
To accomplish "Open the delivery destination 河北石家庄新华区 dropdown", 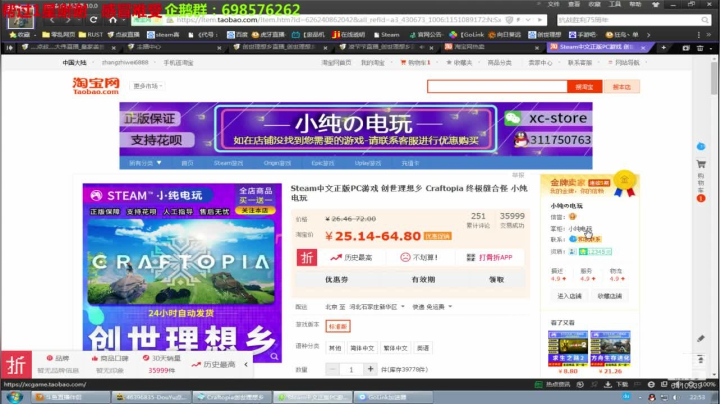I will click(377, 307).
